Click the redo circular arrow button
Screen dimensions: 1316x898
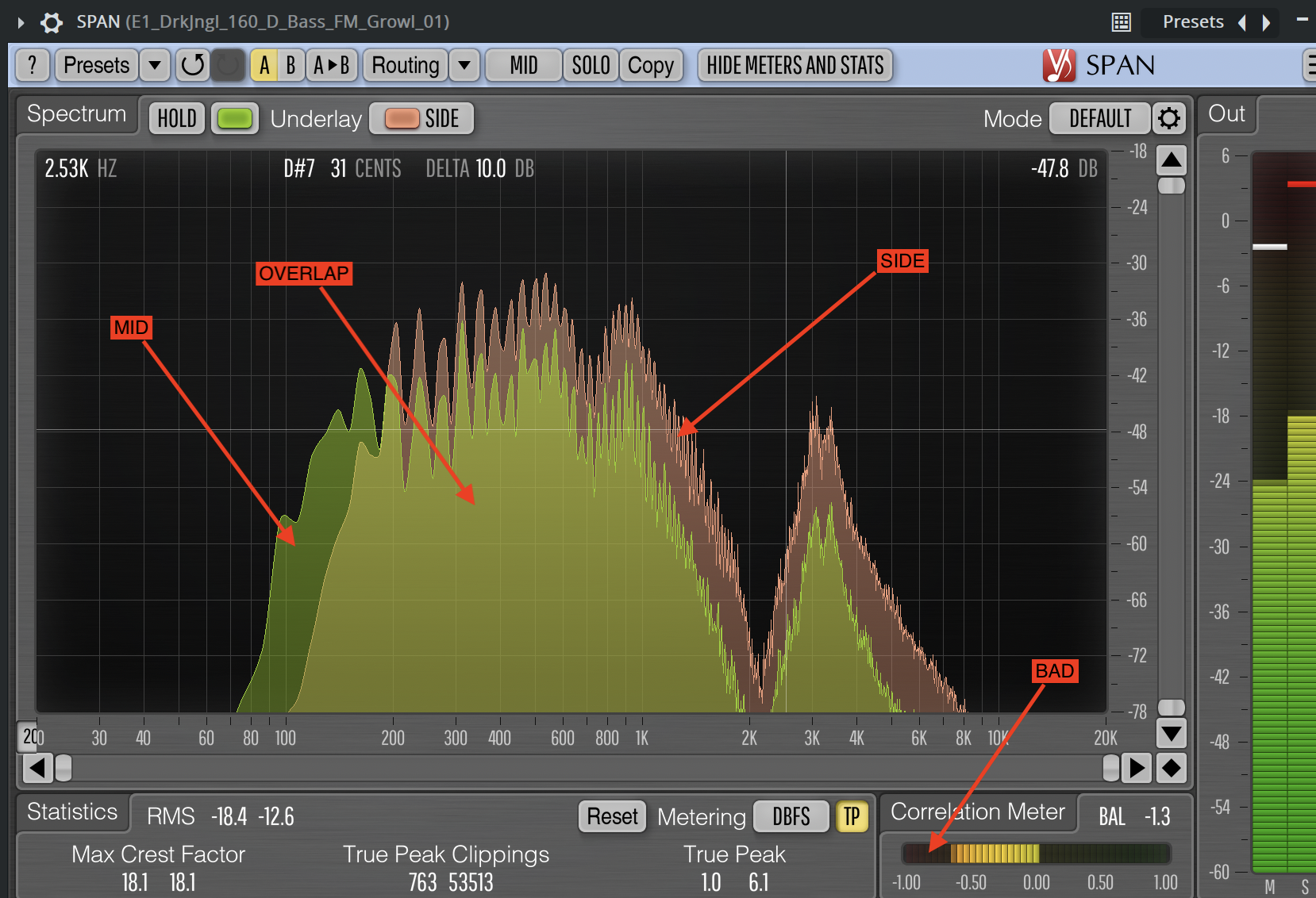[228, 65]
